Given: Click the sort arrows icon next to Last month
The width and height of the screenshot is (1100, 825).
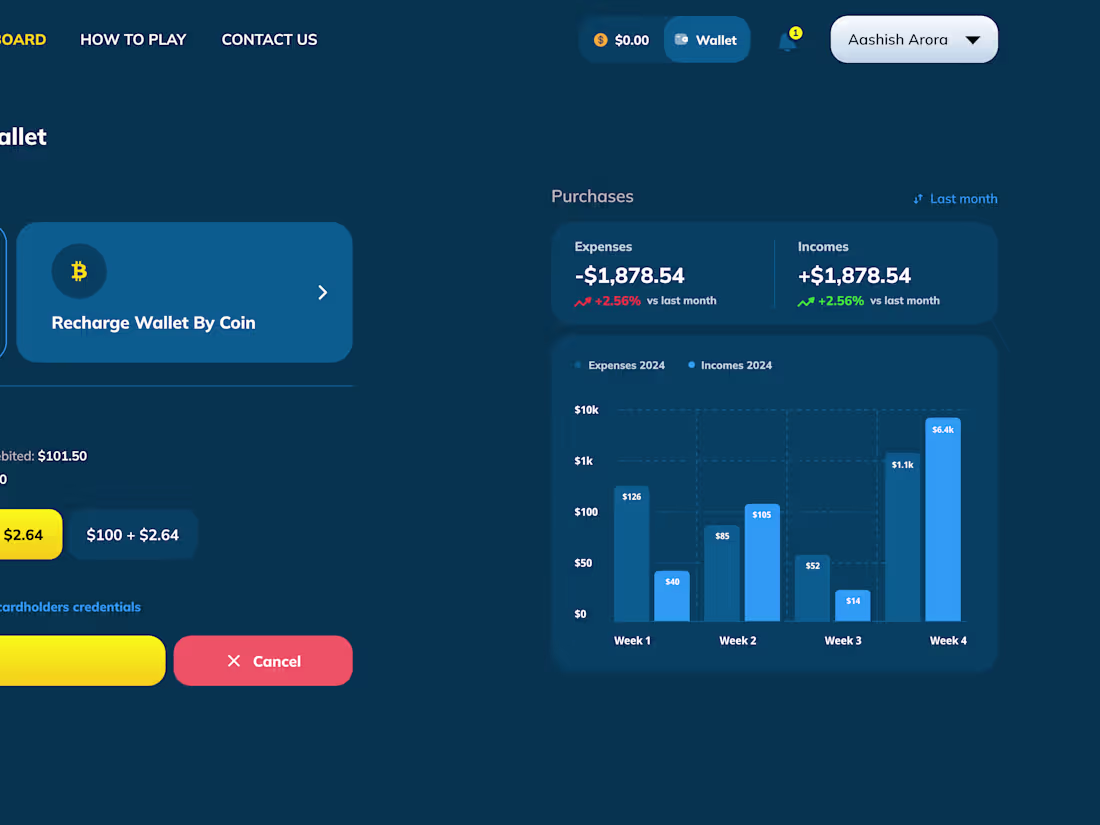Looking at the screenshot, I should point(917,198).
